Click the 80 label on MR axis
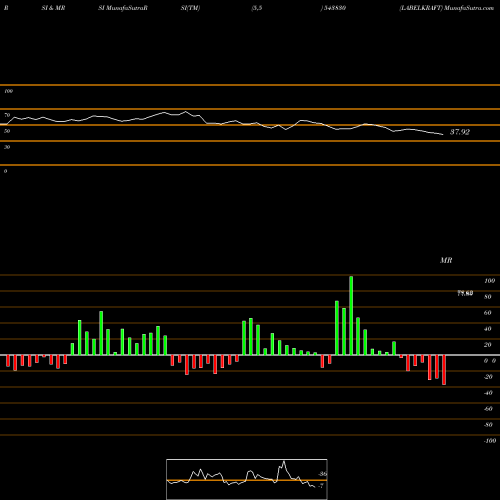Screen dimensions: 500x500 point(488,297)
